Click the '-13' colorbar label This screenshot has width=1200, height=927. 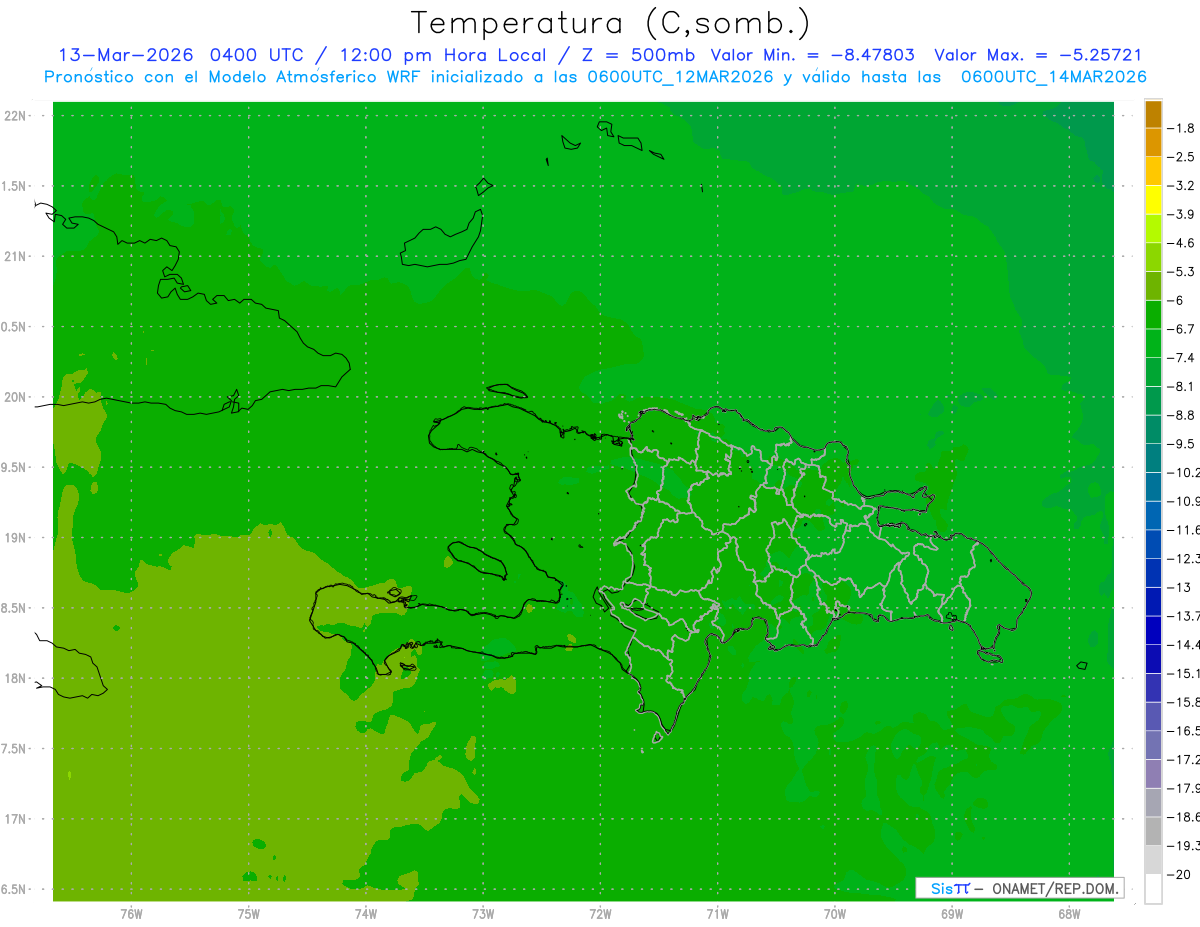1181,587
